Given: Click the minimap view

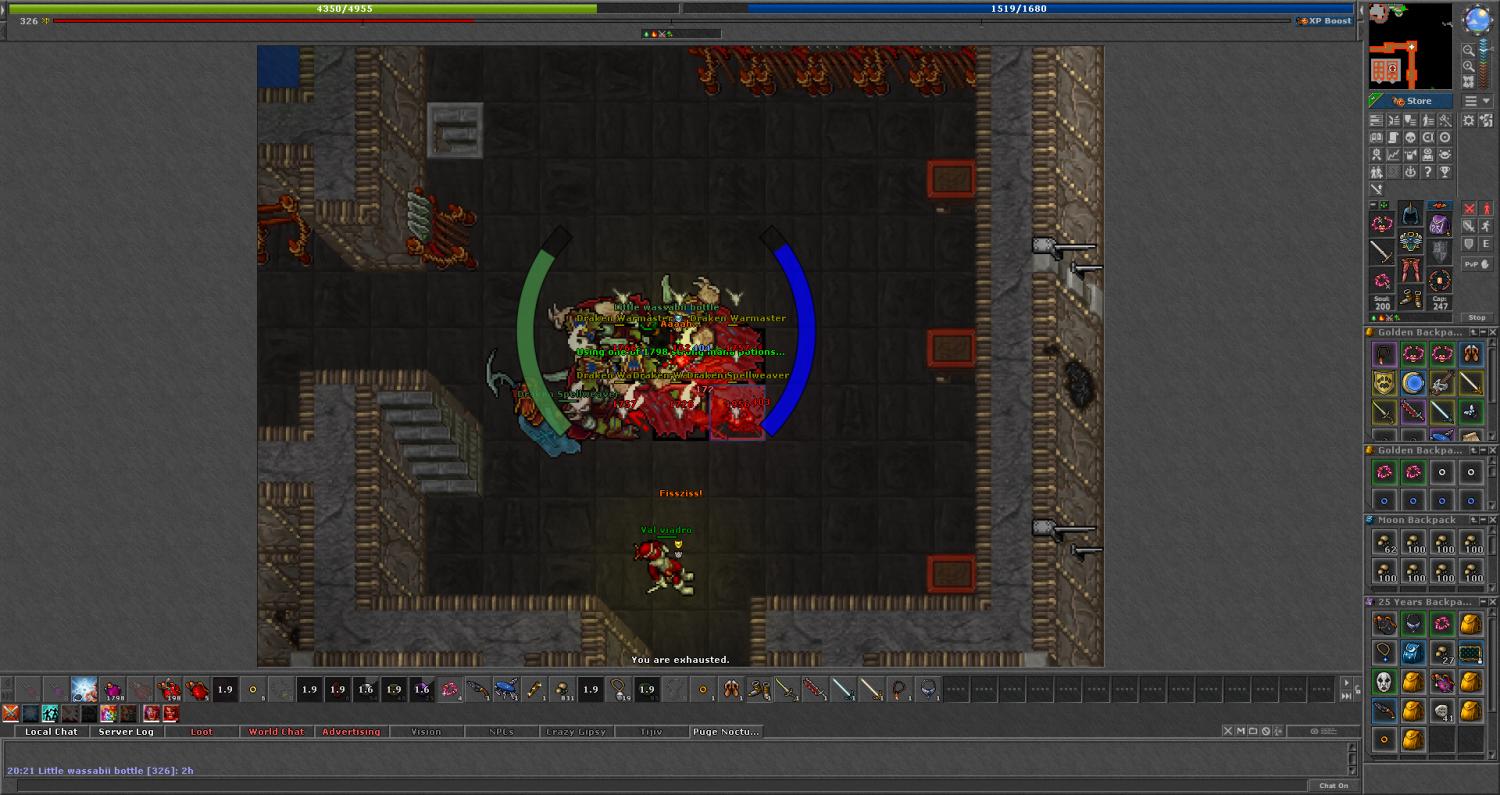Looking at the screenshot, I should [x=1410, y=46].
